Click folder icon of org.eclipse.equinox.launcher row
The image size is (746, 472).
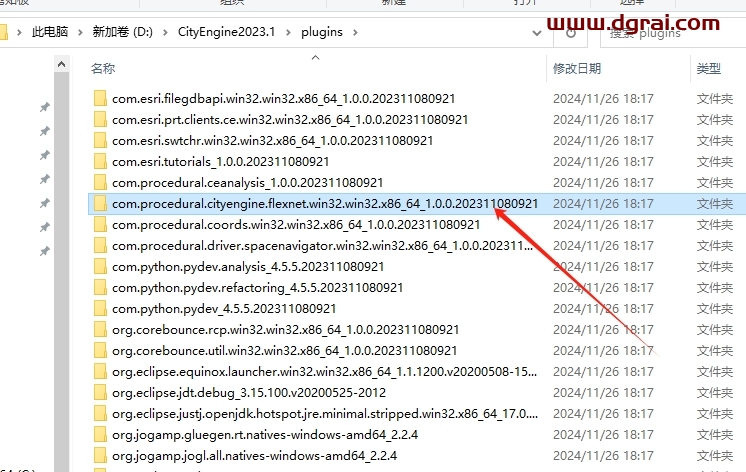pos(100,372)
